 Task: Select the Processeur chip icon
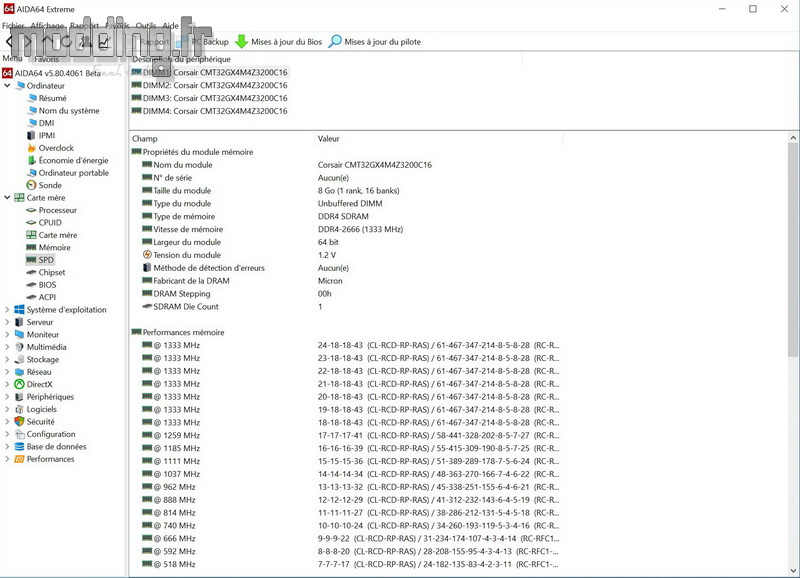32,210
